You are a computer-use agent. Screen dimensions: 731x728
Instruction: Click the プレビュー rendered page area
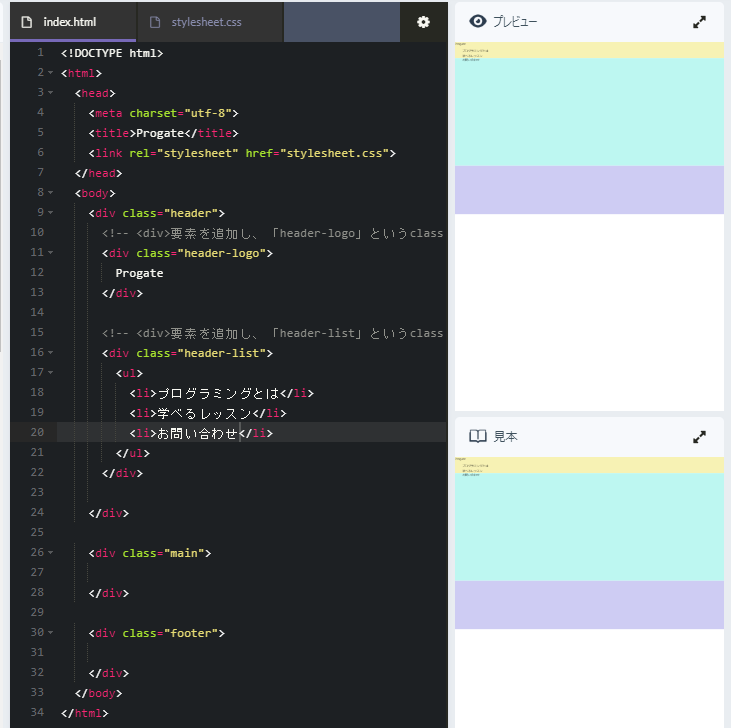pyautogui.click(x=589, y=227)
